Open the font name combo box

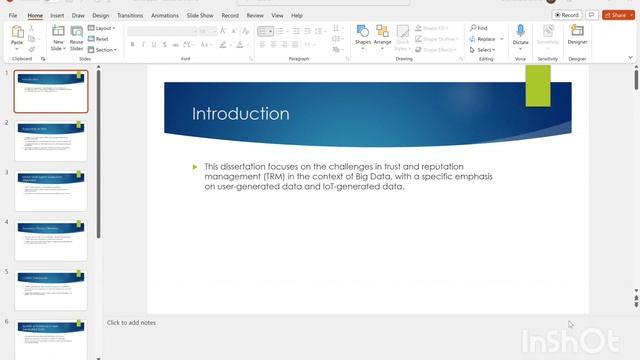click(x=162, y=31)
